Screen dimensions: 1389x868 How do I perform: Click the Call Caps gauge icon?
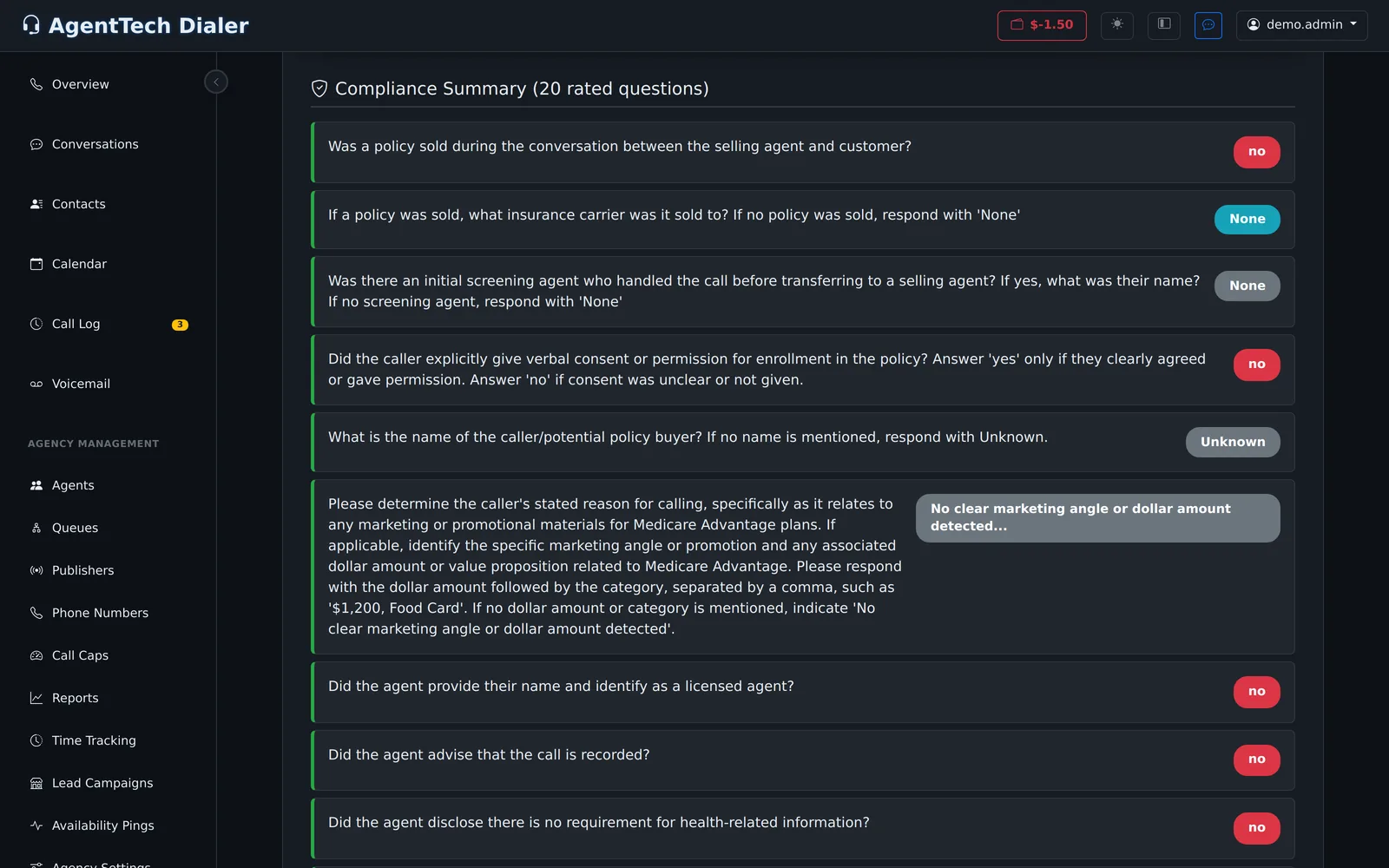(36, 655)
